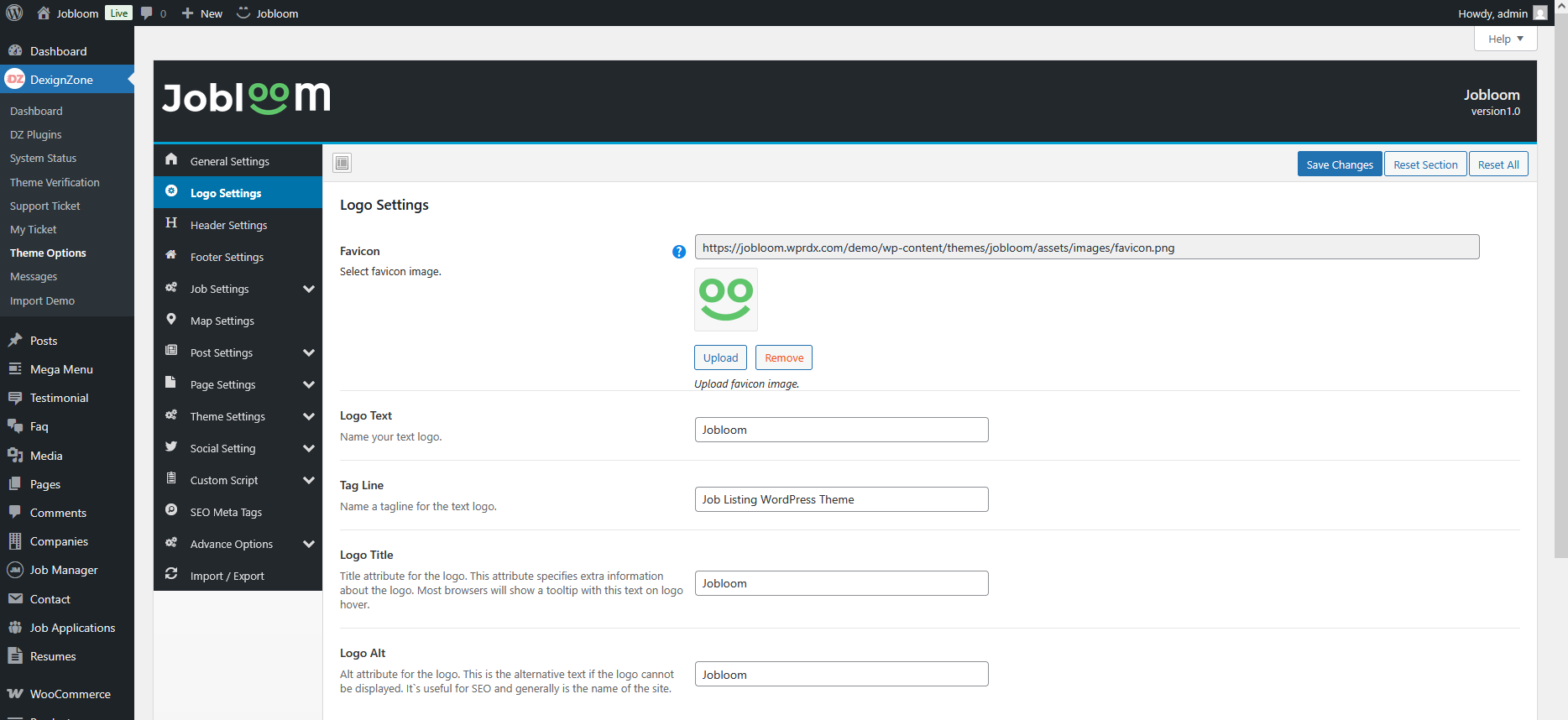Open Header Settings section
Image resolution: width=1568 pixels, height=720 pixels.
click(228, 225)
